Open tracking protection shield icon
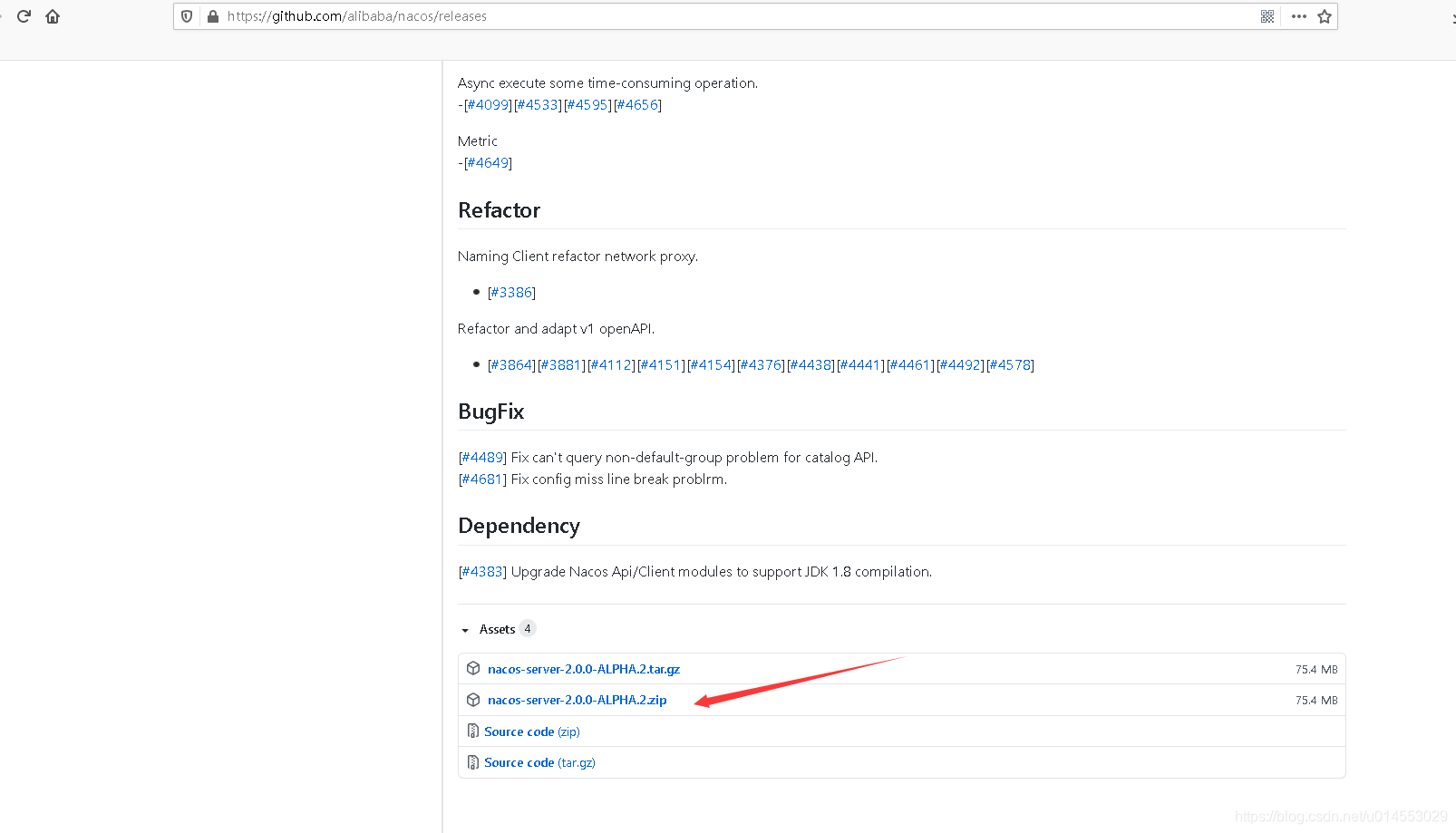This screenshot has height=833, width=1456. (x=187, y=16)
